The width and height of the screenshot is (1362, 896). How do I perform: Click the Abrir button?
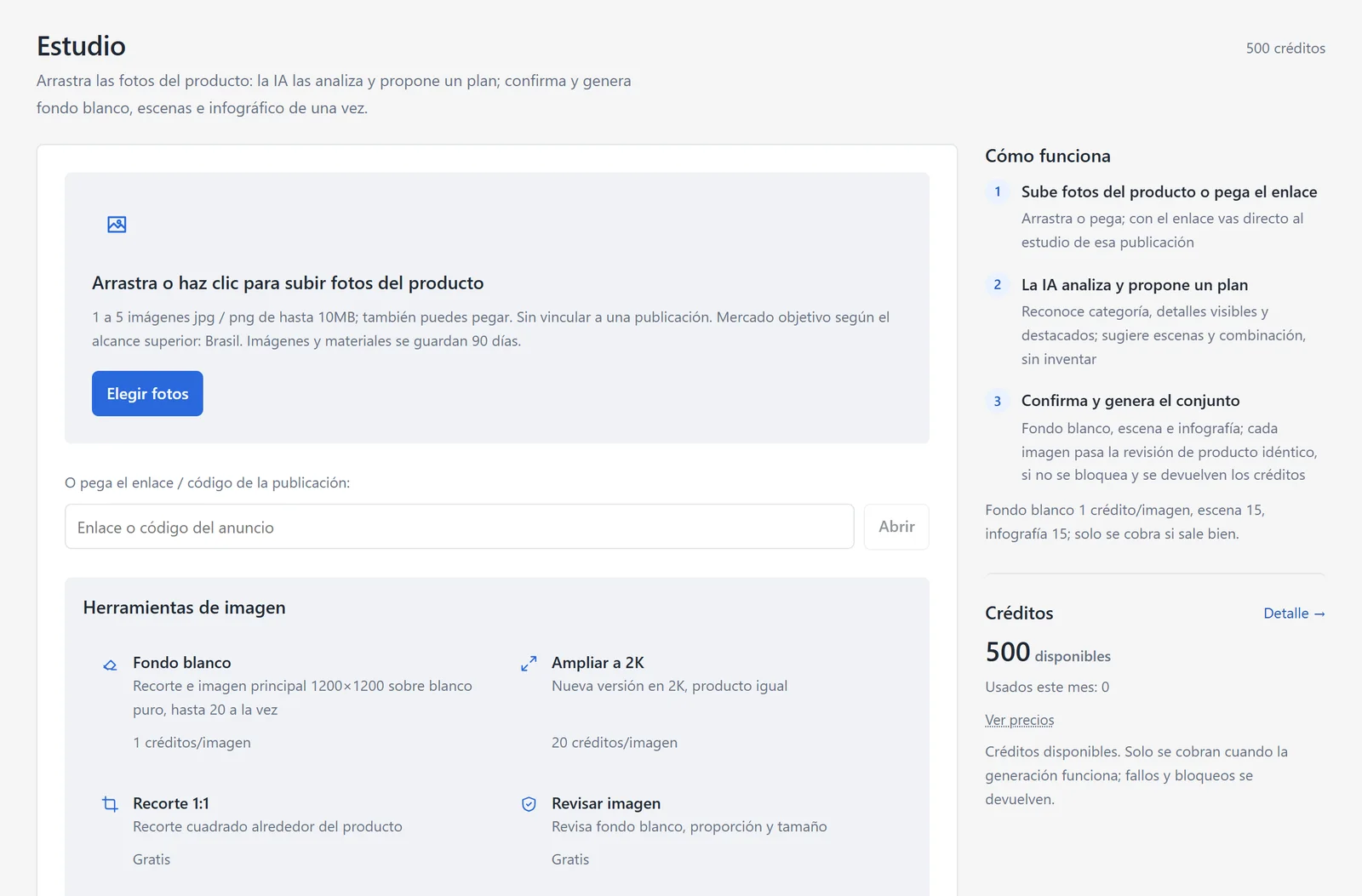896,527
